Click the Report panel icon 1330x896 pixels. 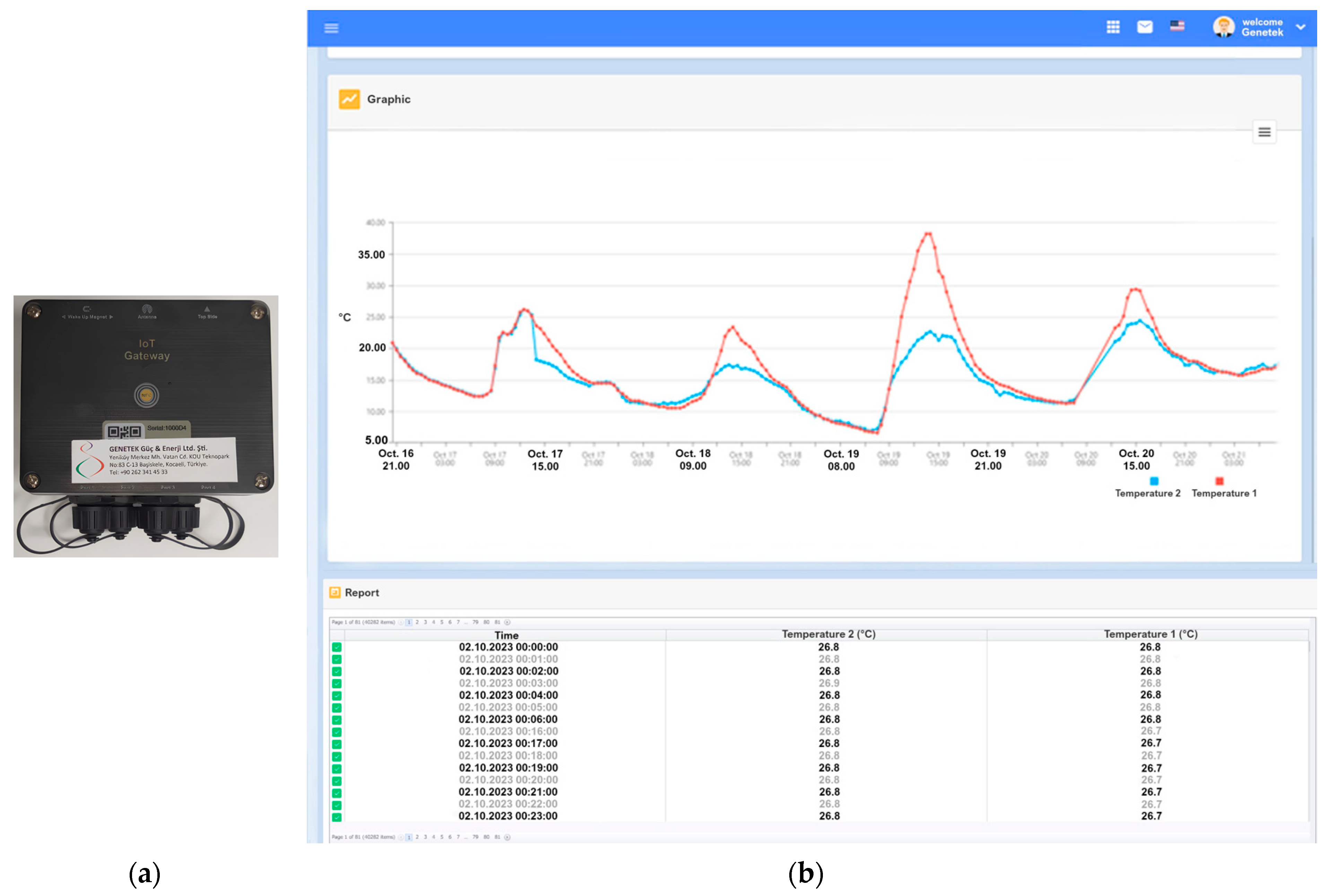[x=335, y=592]
